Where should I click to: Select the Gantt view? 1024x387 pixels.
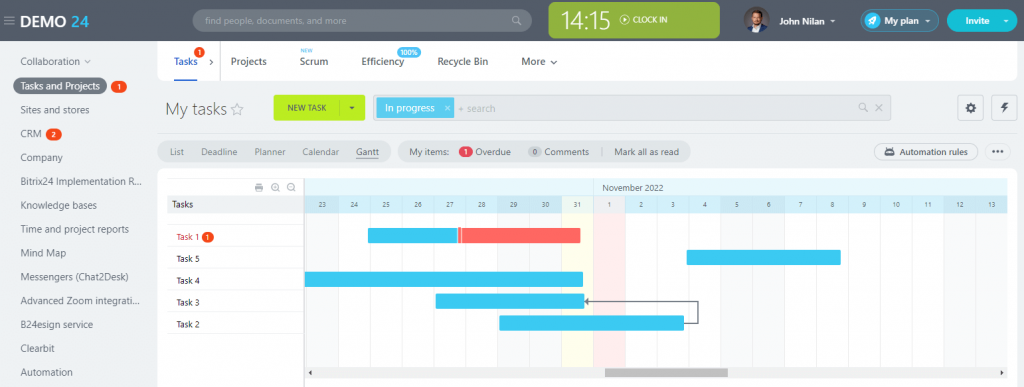pos(367,152)
